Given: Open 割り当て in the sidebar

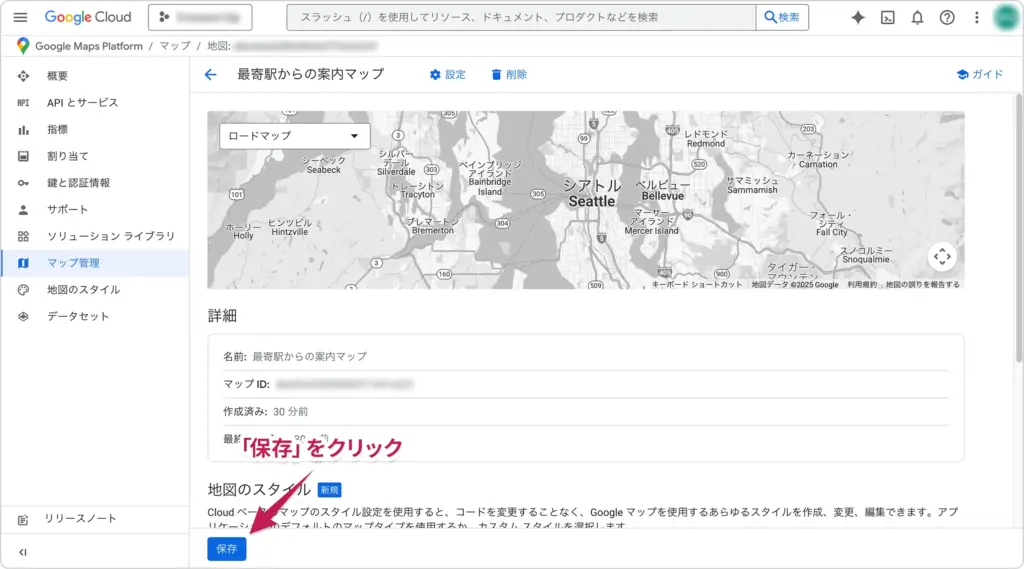Looking at the screenshot, I should click(95, 156).
